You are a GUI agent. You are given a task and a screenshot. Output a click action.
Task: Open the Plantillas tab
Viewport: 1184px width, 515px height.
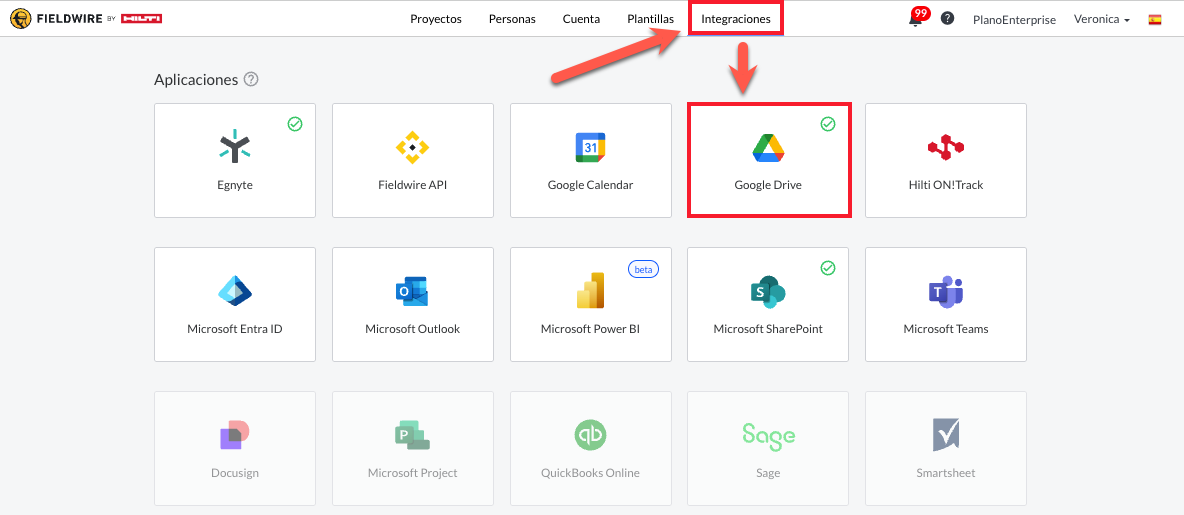[650, 20]
